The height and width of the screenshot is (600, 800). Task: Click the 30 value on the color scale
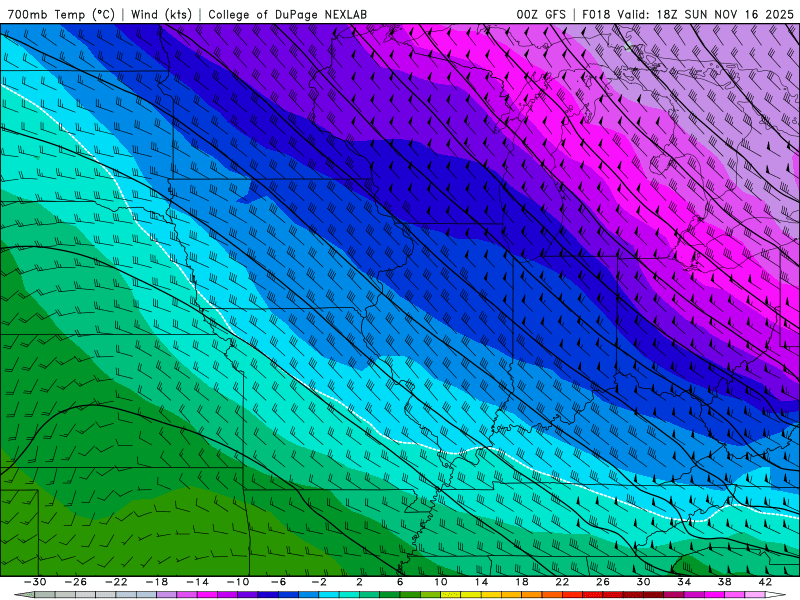pos(643,582)
